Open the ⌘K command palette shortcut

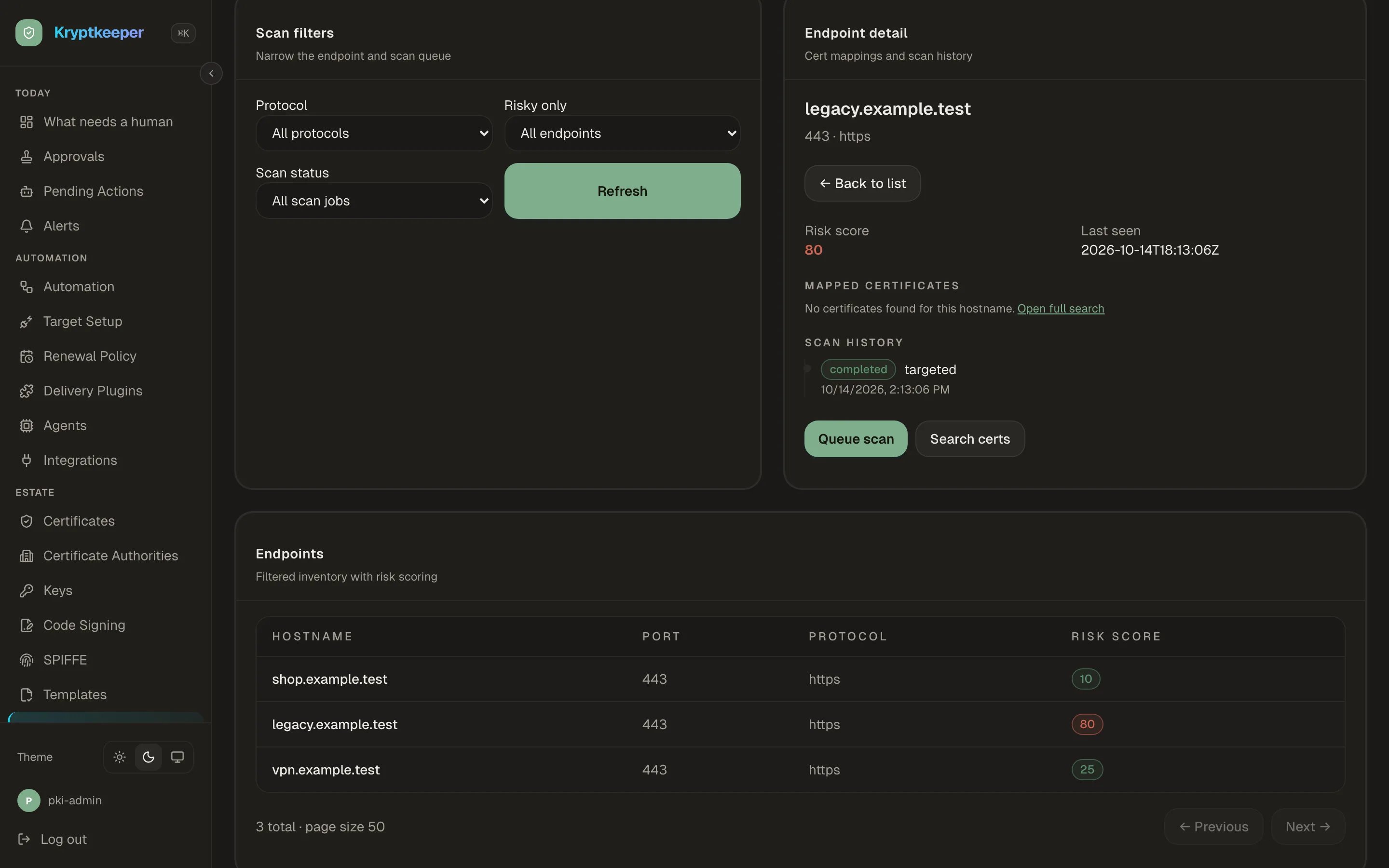coord(183,33)
